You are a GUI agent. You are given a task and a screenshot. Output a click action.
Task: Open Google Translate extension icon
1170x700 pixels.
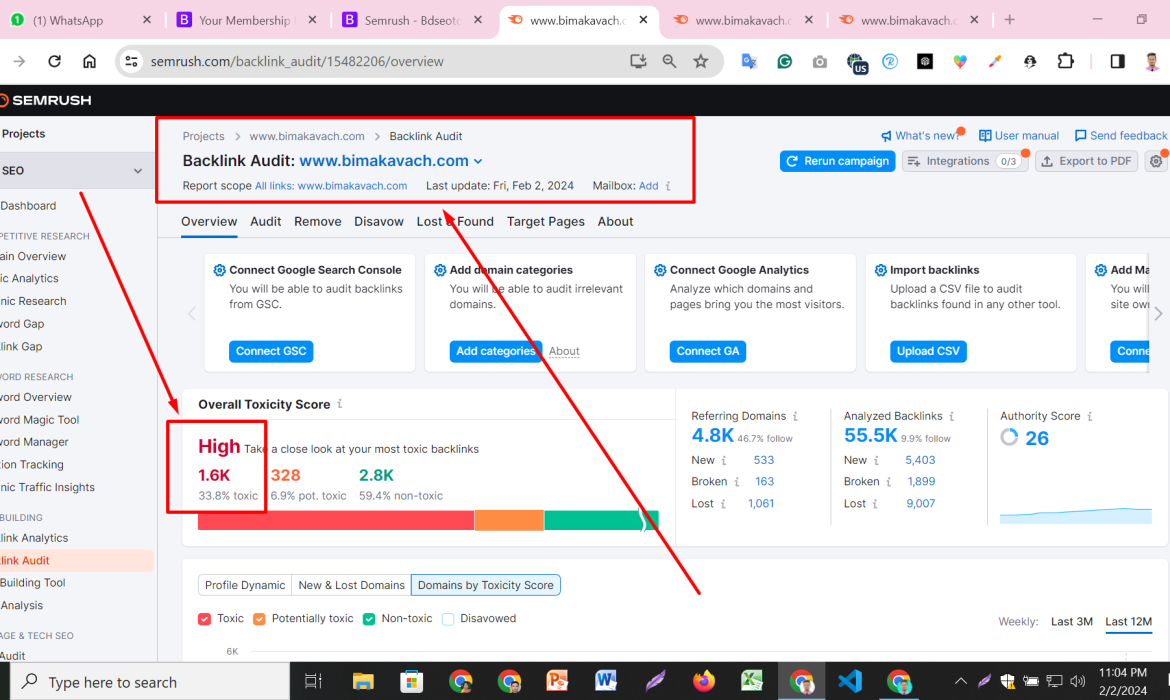(x=749, y=61)
